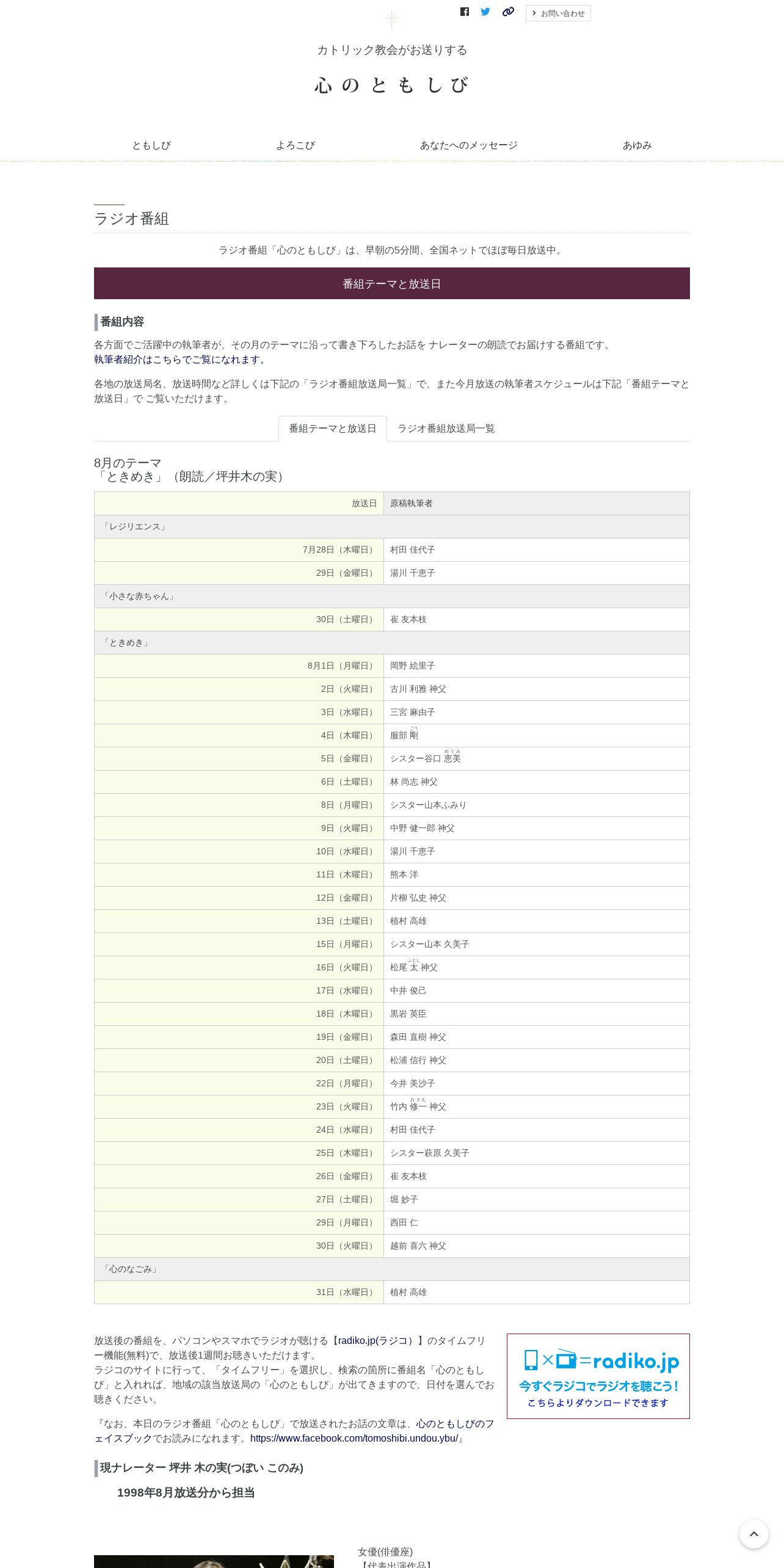Click author シスター山本 久美子
The height and width of the screenshot is (1568, 784).
tap(430, 945)
